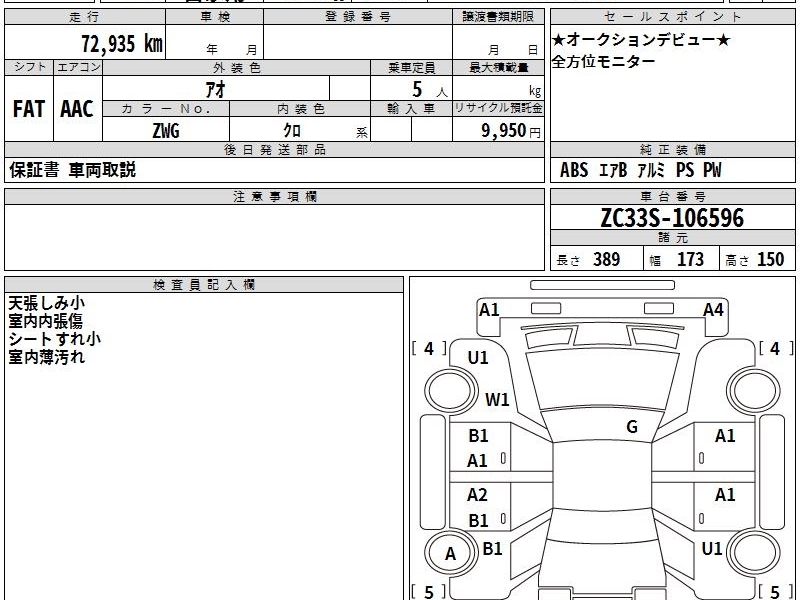Image resolution: width=800 pixels, height=600 pixels.
Task: Click the 9,950円 recycle deposit value
Action: [x=511, y=131]
